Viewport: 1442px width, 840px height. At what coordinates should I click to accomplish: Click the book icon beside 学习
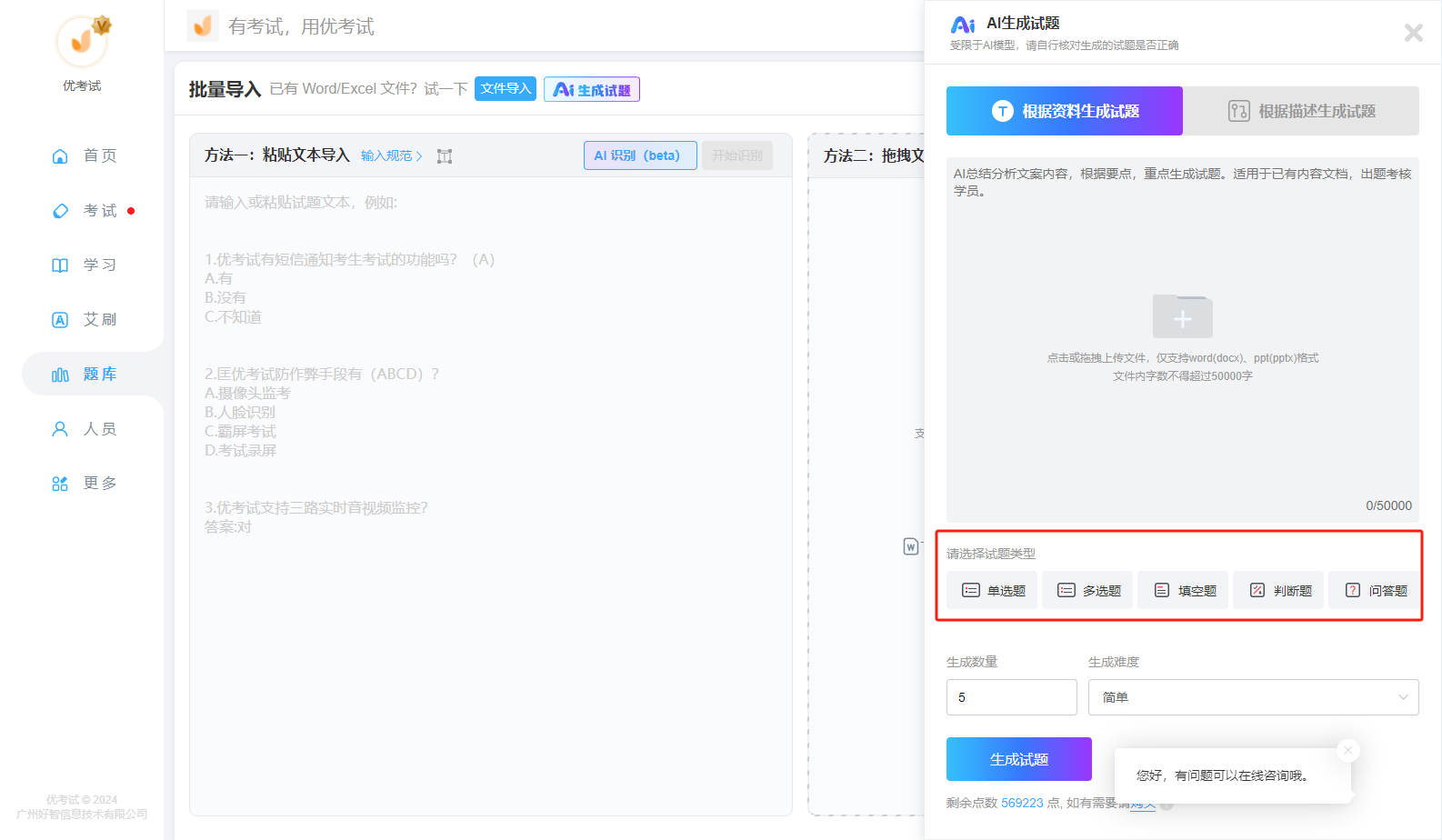pyautogui.click(x=60, y=265)
